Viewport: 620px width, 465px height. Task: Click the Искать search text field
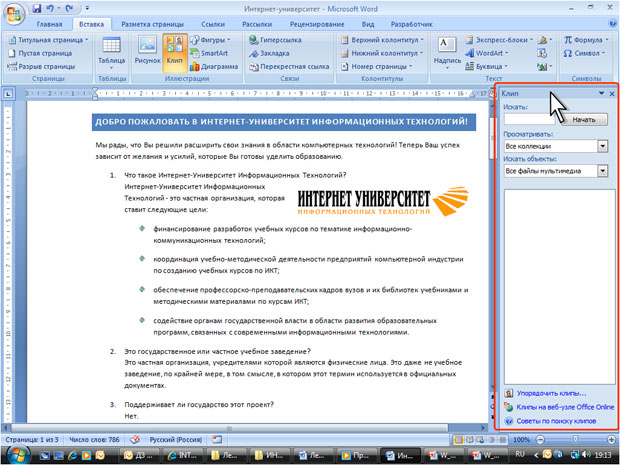530,119
